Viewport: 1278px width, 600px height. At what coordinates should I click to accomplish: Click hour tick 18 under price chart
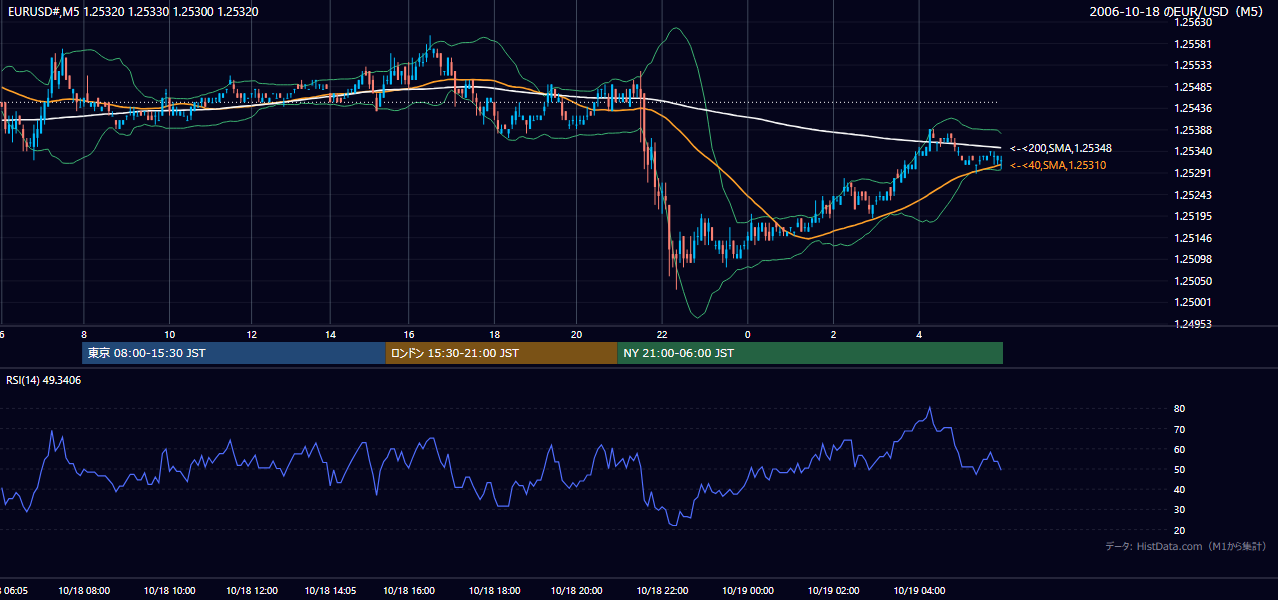pyautogui.click(x=494, y=335)
